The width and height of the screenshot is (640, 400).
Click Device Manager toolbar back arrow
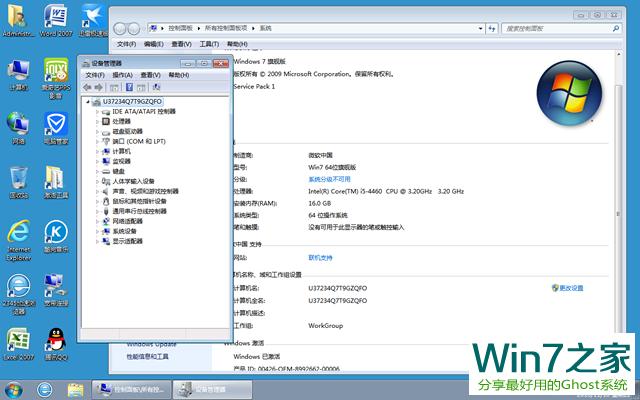[x=87, y=87]
